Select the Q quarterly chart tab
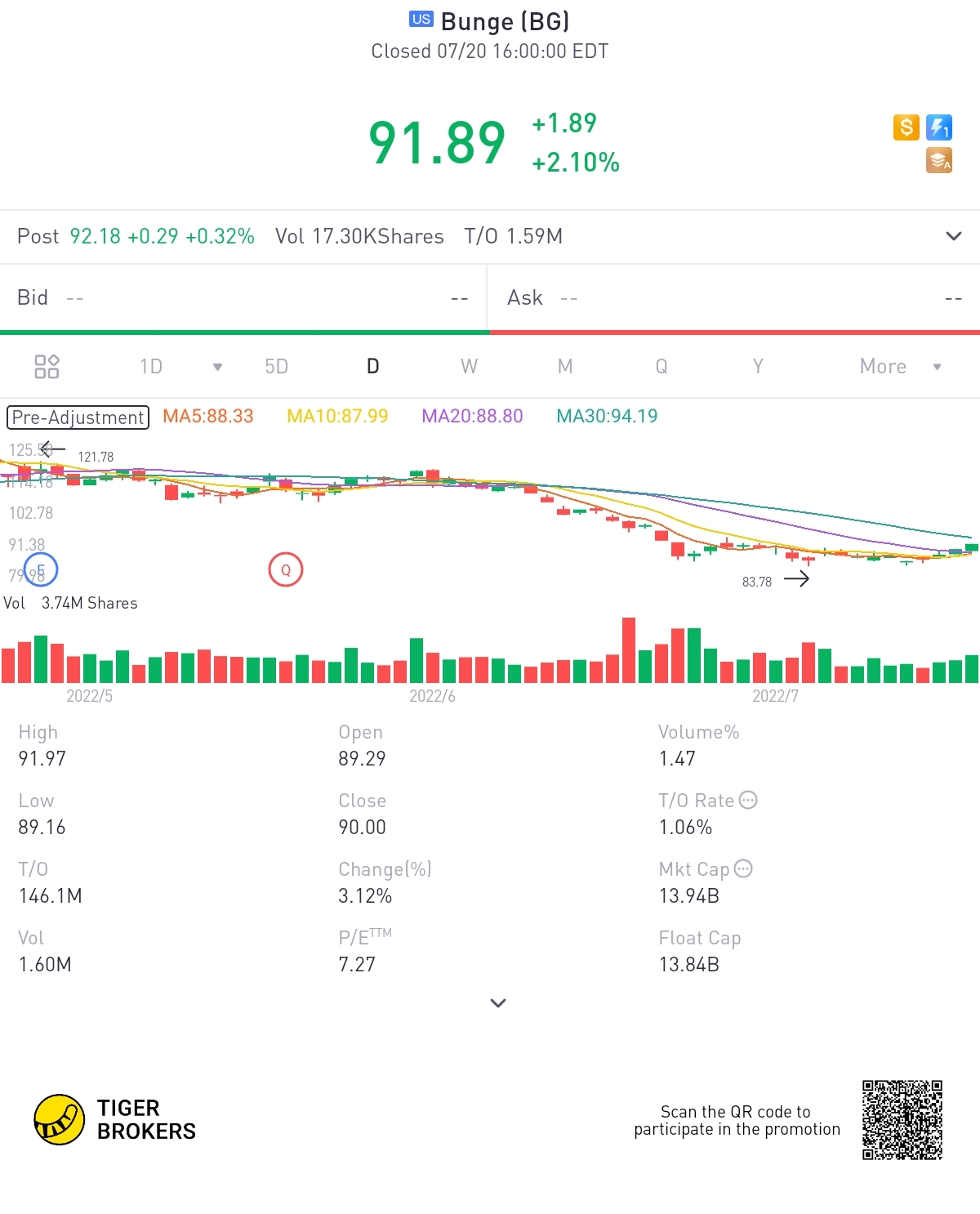 click(x=661, y=366)
